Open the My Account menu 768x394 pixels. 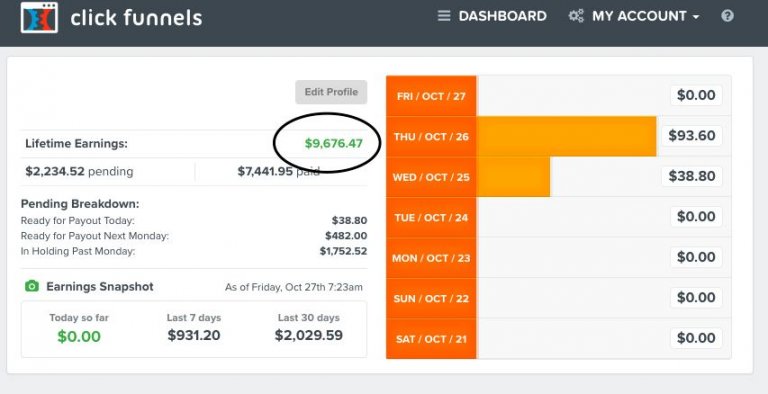639,16
